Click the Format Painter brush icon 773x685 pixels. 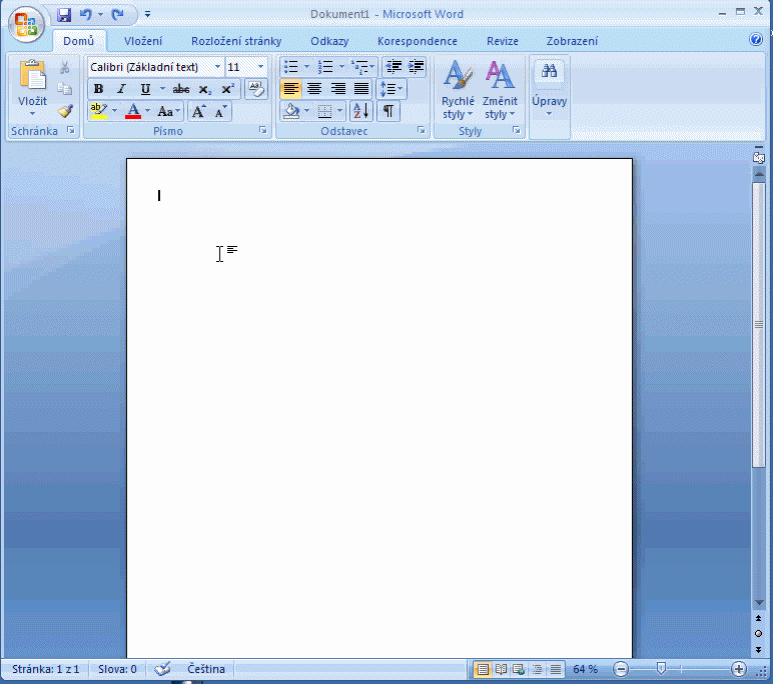coord(65,111)
